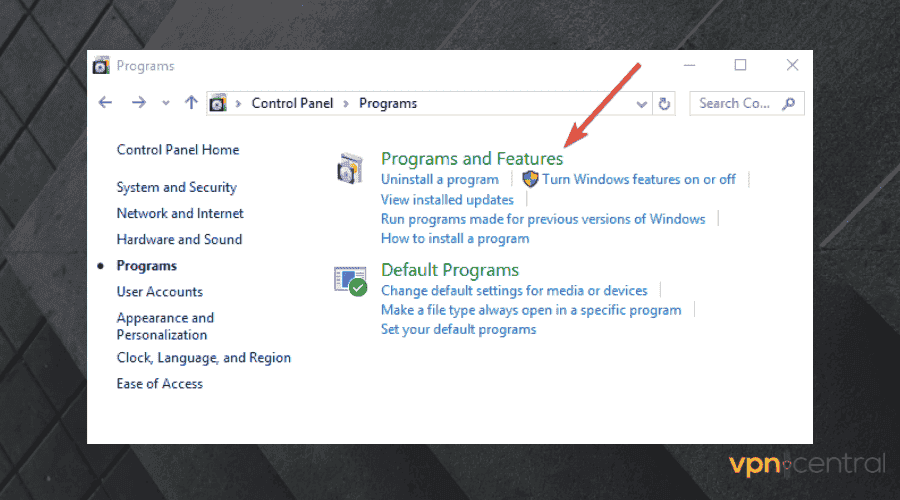The image size is (900, 500).
Task: Open Control Panel Home
Action: 178,150
